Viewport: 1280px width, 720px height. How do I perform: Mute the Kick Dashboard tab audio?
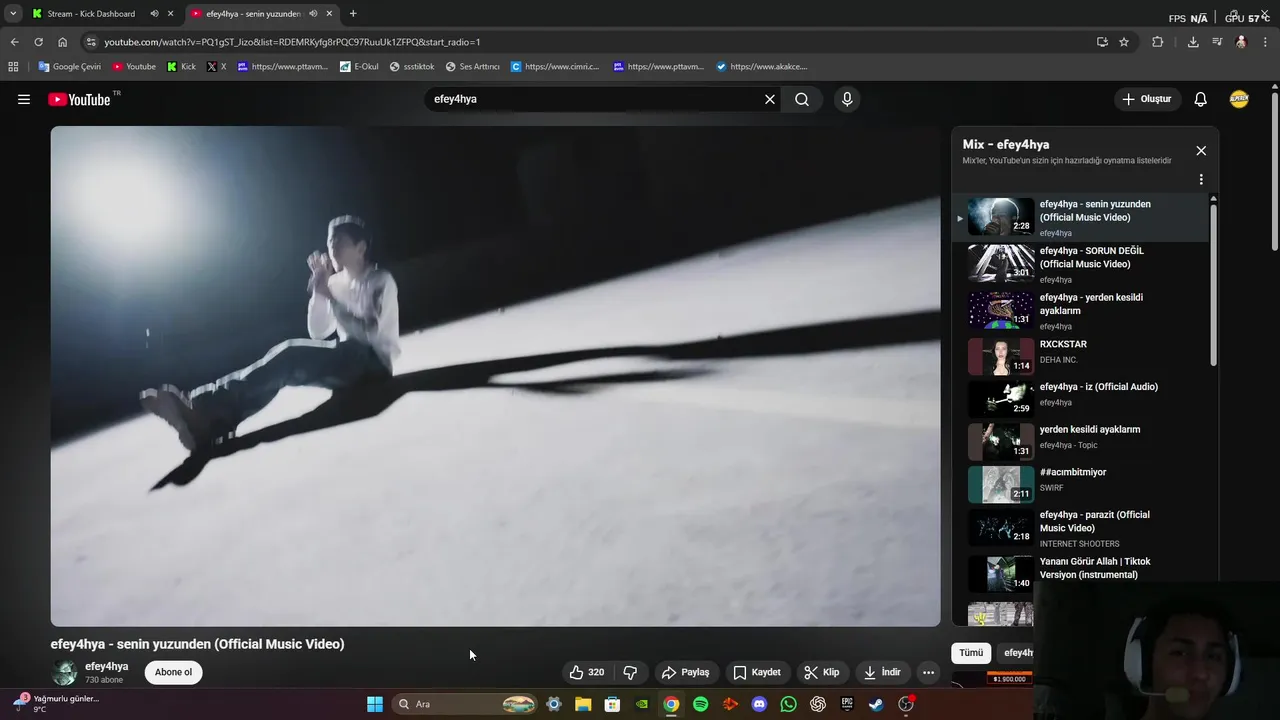155,14
